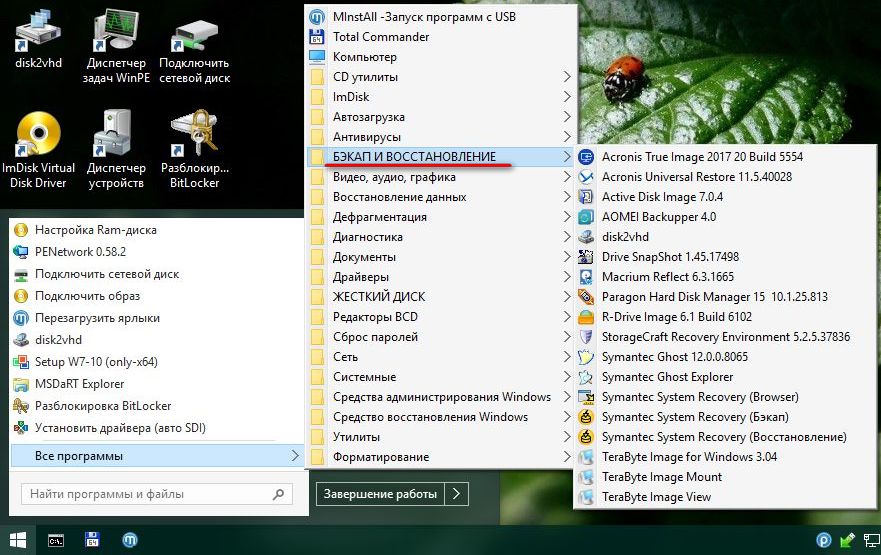Click the MInstAll icon in programs list
This screenshot has width=881, height=555.
pyautogui.click(x=317, y=17)
